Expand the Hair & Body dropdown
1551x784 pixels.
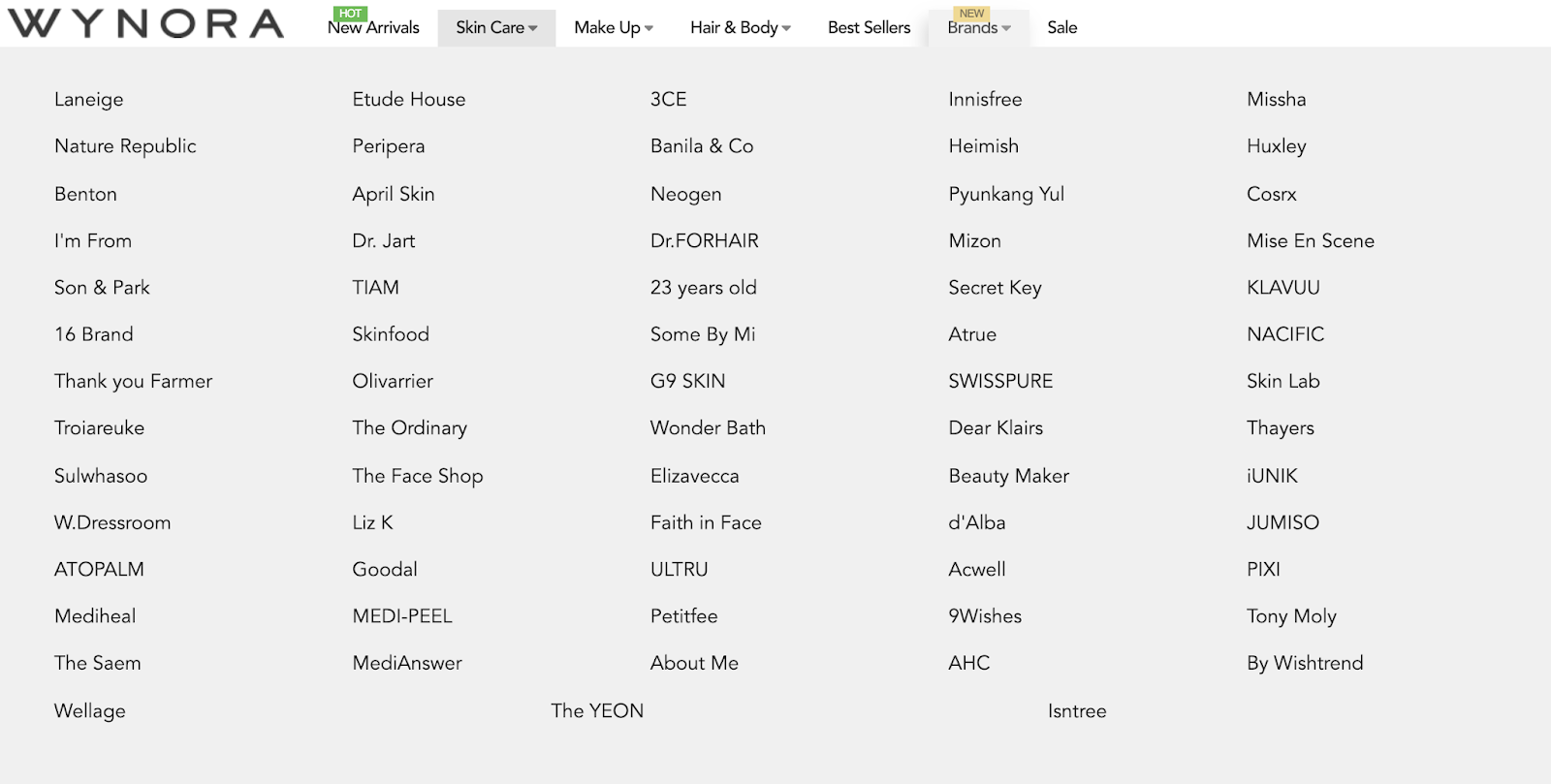pos(741,28)
